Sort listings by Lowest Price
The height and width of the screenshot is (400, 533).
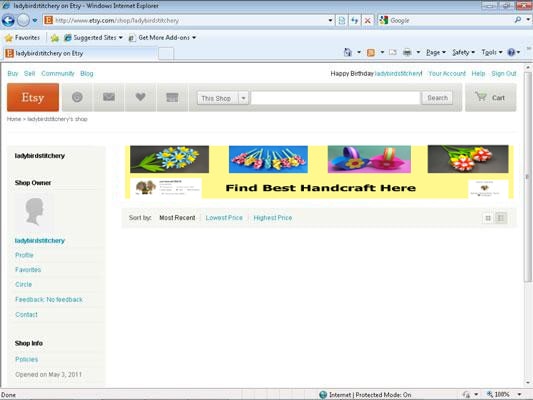pos(224,218)
